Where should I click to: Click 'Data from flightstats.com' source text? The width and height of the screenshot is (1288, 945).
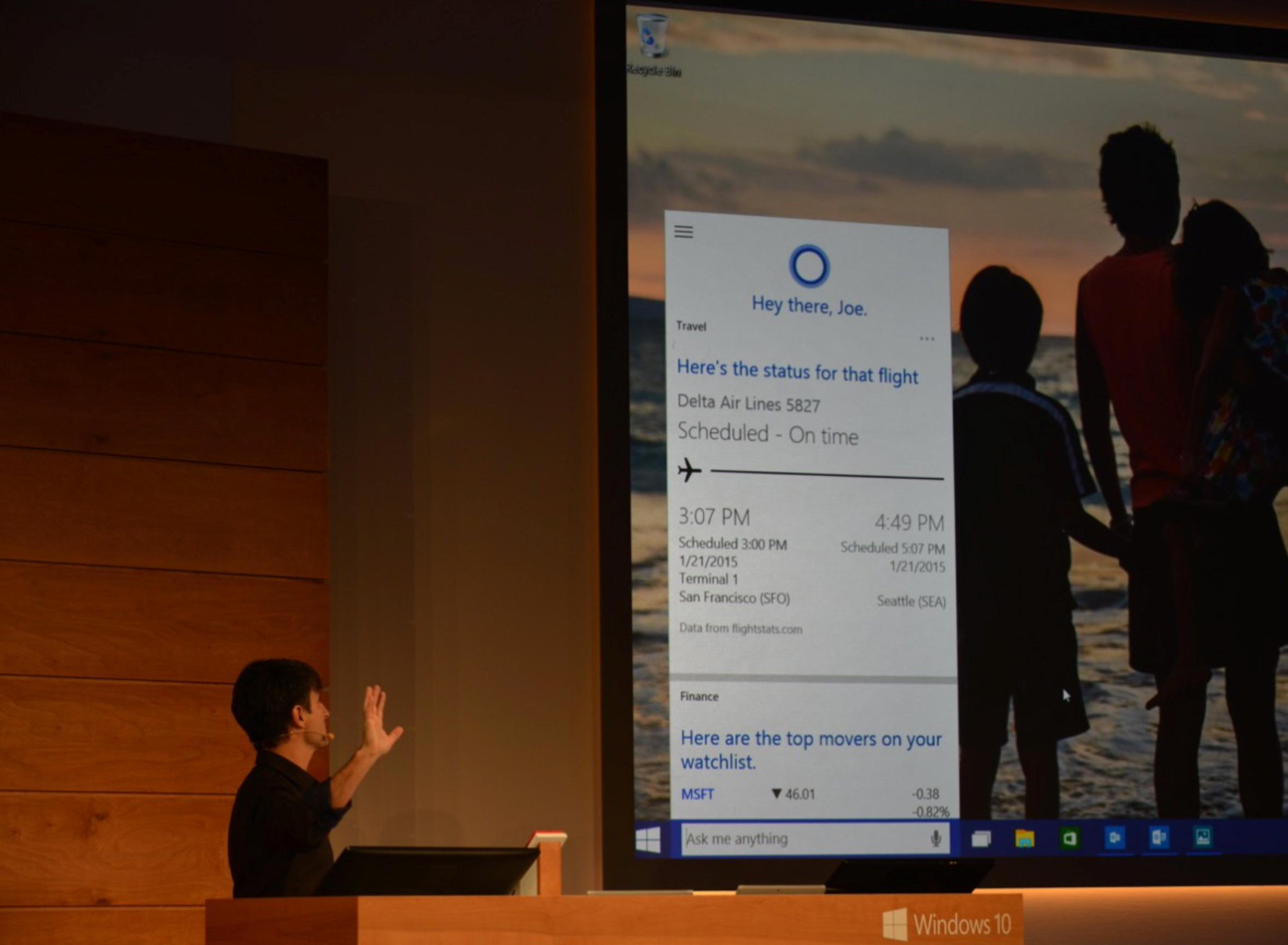tap(741, 628)
